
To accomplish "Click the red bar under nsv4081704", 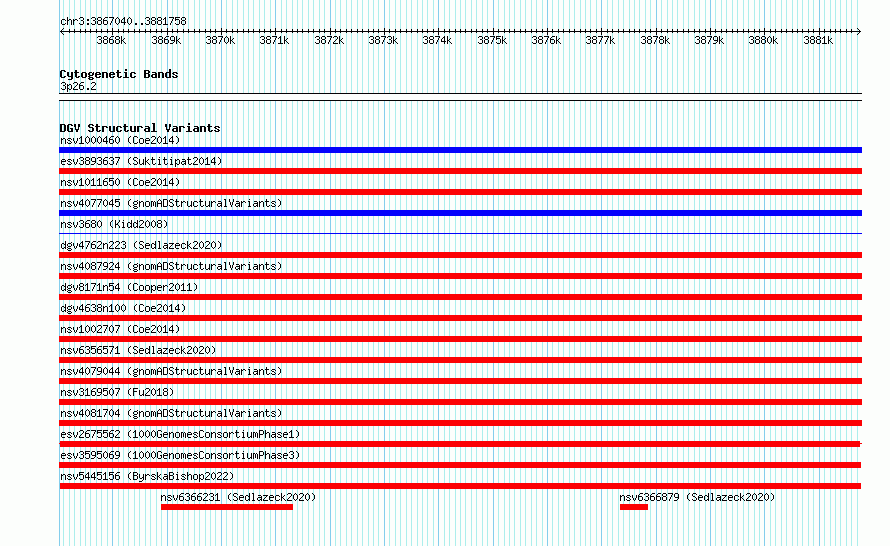I will [x=460, y=423].
